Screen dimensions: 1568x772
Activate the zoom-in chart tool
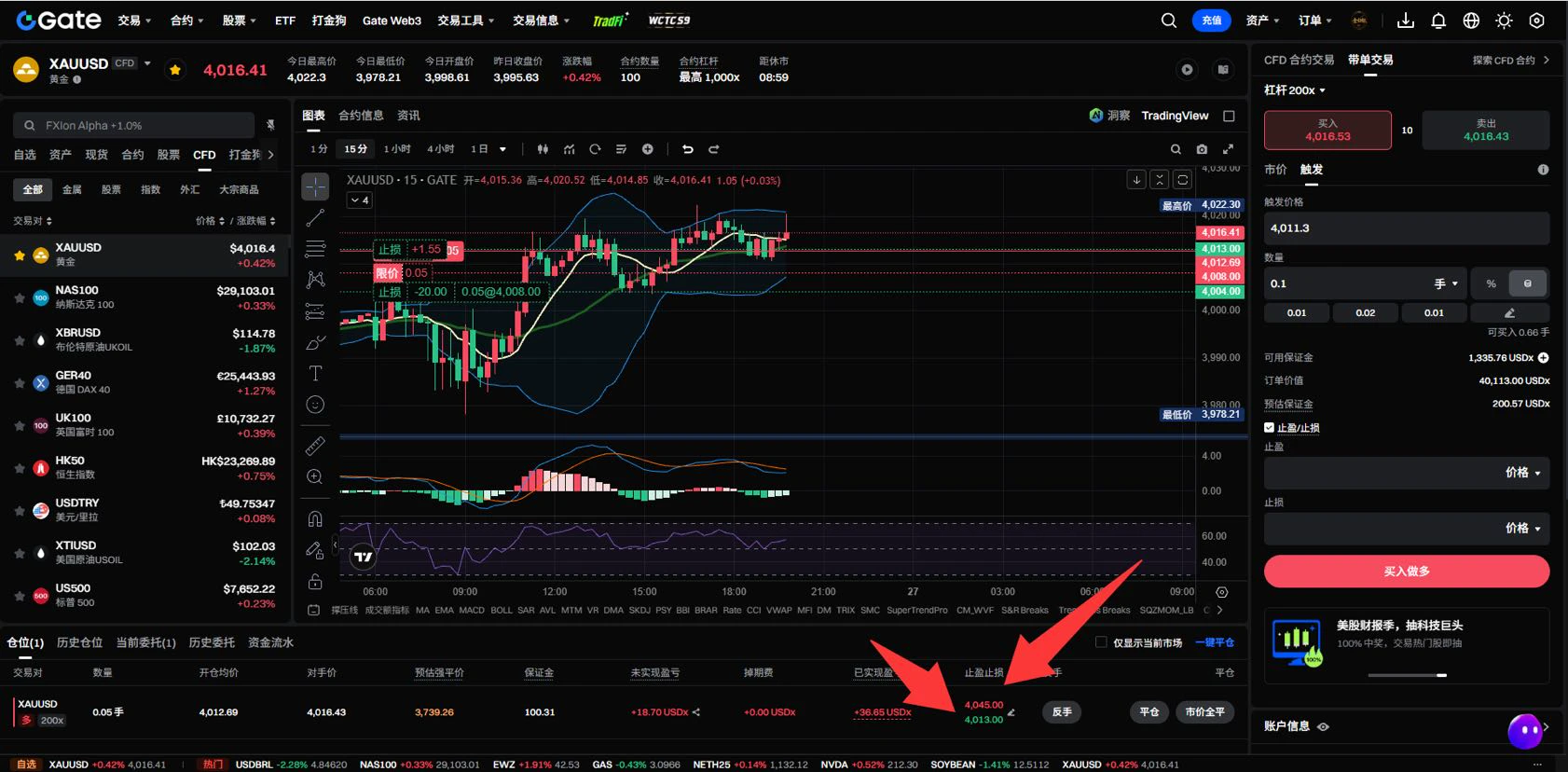315,476
